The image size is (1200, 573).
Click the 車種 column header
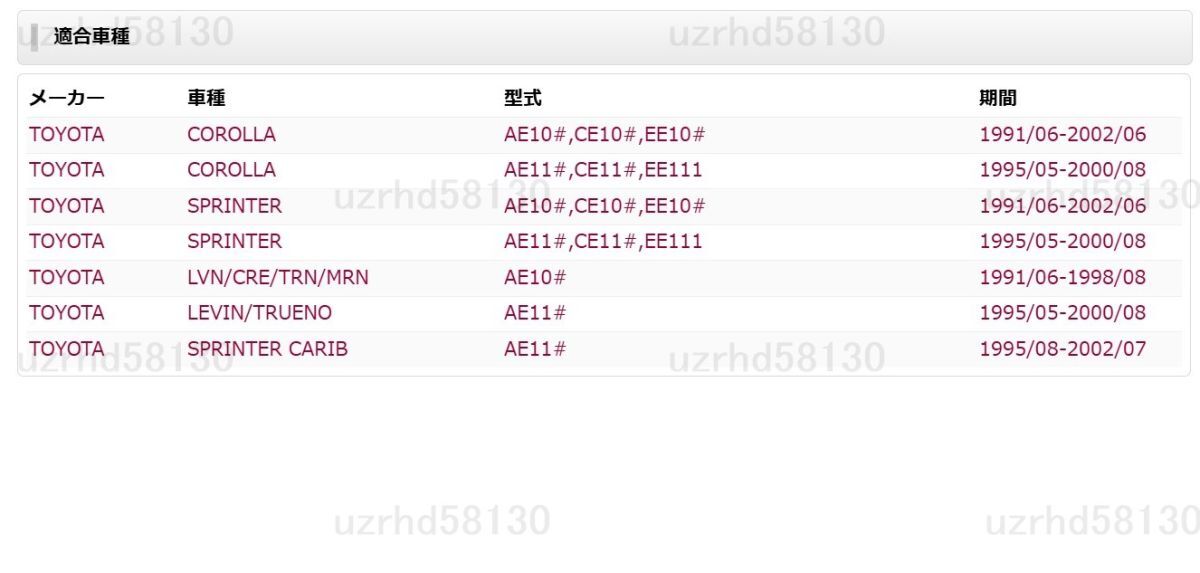tap(206, 98)
